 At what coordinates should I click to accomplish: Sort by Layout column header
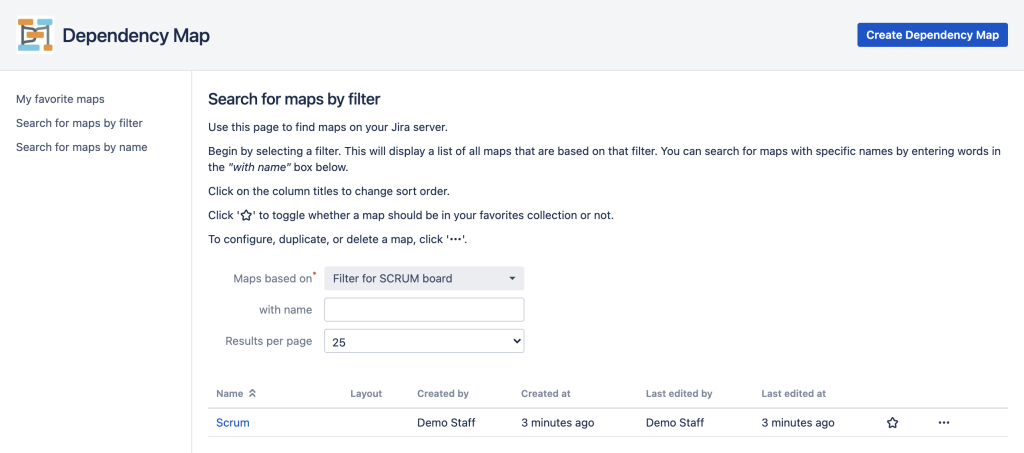point(366,394)
